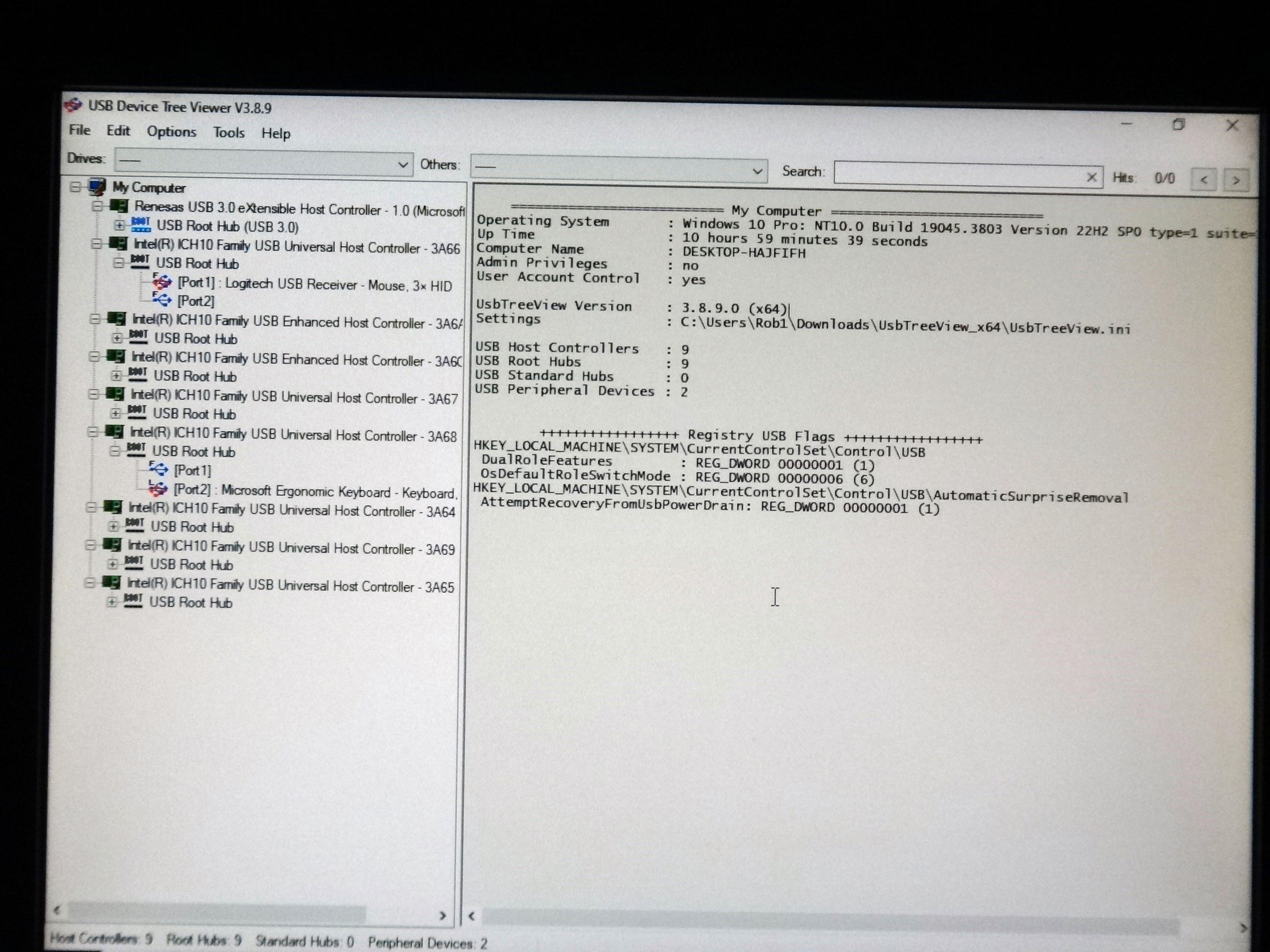
Task: Click the horizontal scrollbar thumb in tree panel
Action: click(217, 912)
